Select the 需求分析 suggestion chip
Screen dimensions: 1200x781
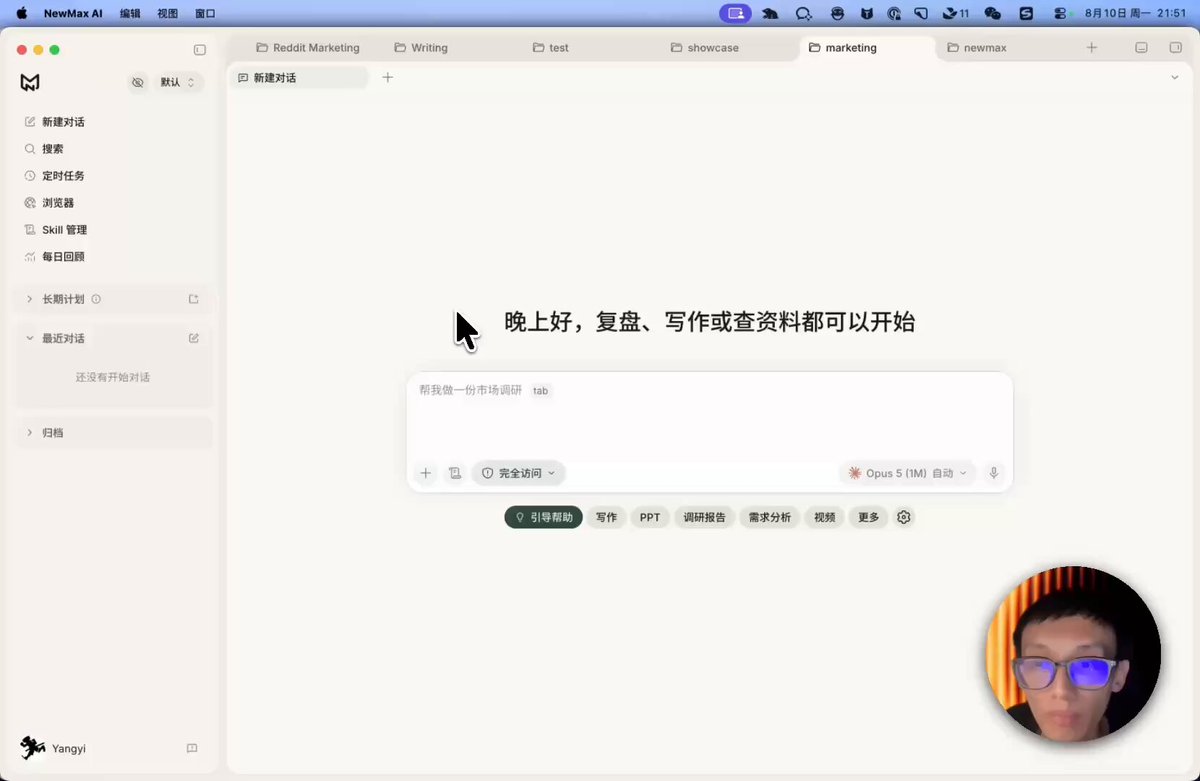coord(770,517)
